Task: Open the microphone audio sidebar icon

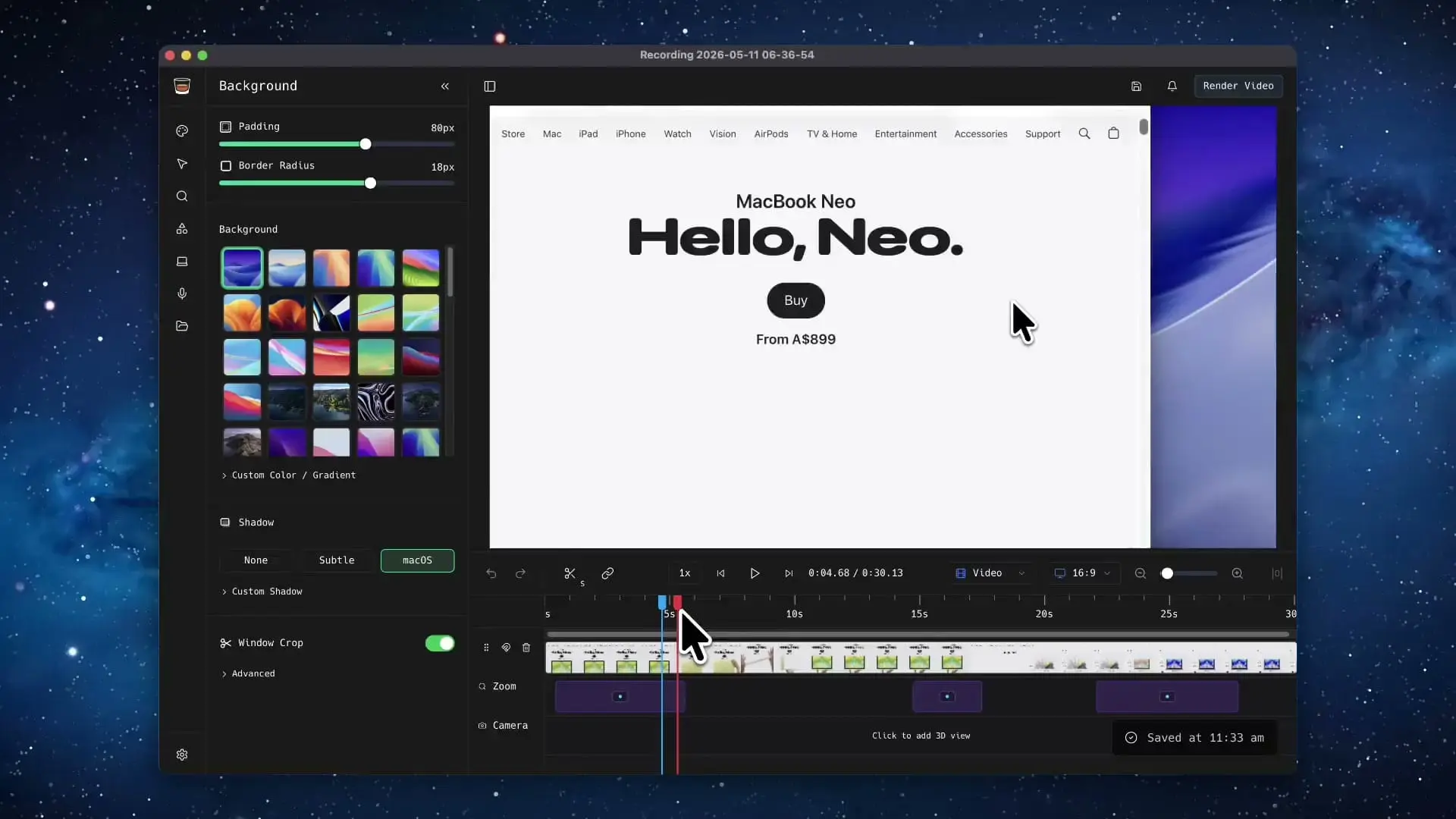Action: pos(182,293)
